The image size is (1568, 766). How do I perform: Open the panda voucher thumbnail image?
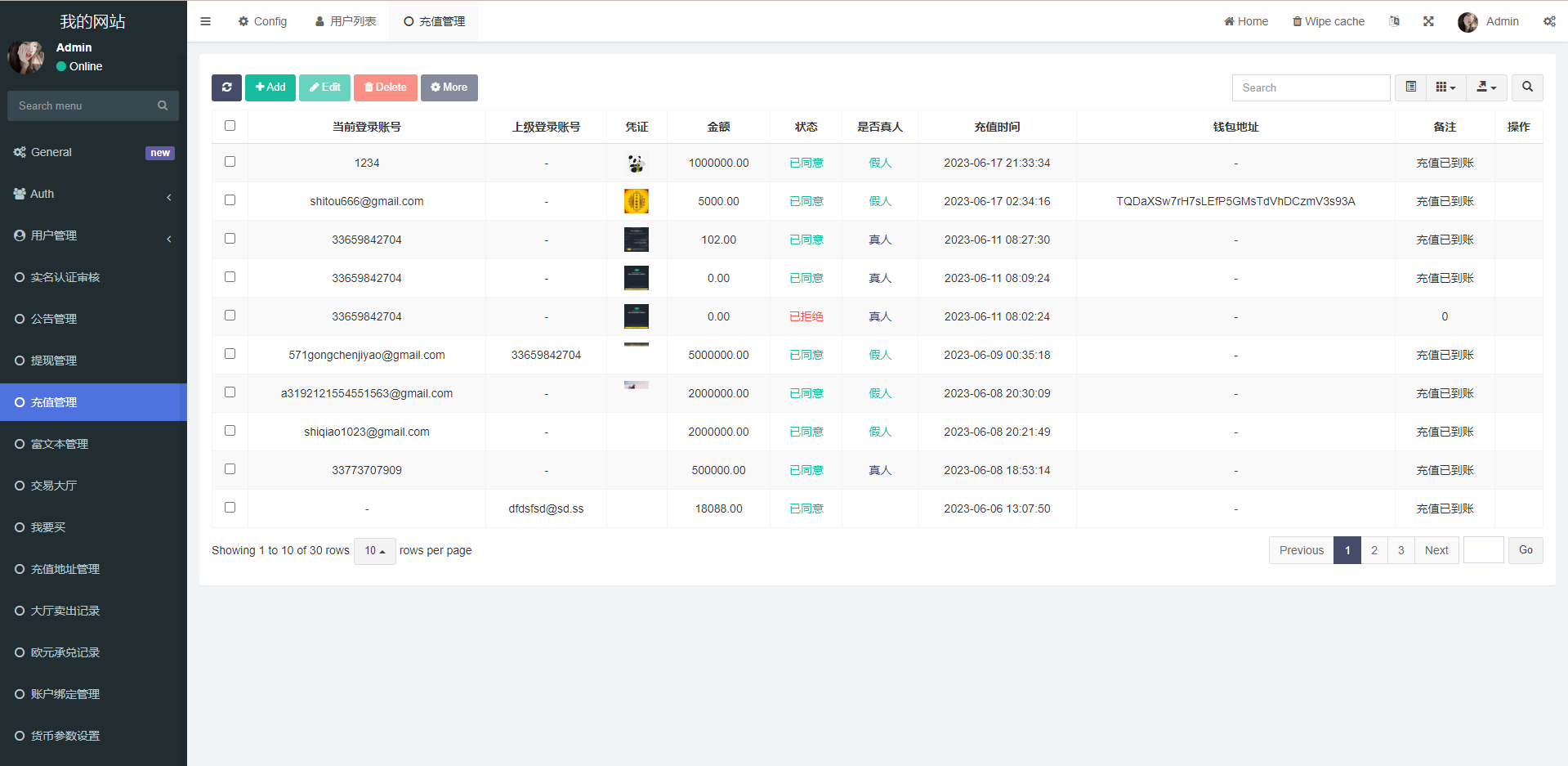[636, 164]
